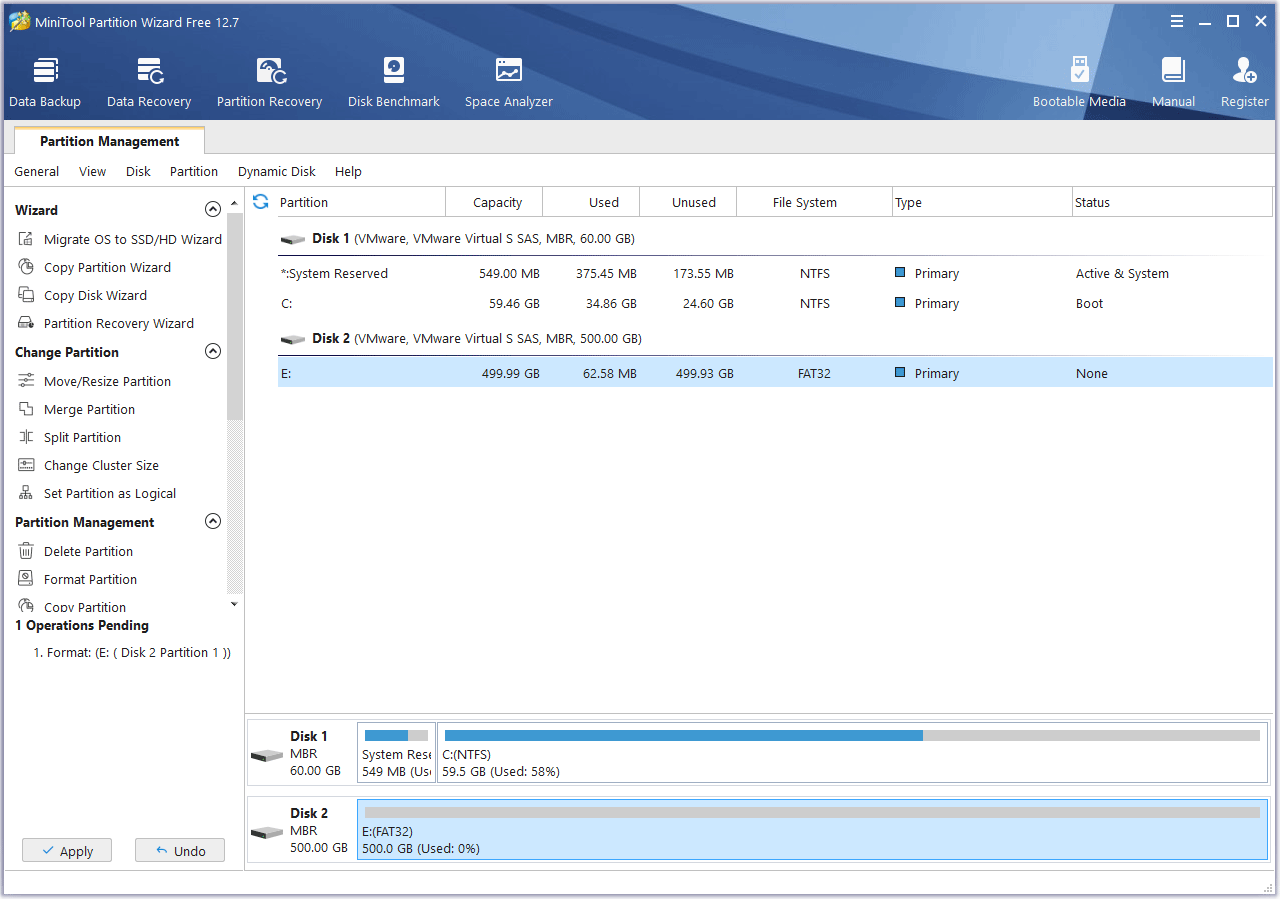The height and width of the screenshot is (900, 1280).
Task: Click the Bootable Media icon
Action: (x=1080, y=71)
